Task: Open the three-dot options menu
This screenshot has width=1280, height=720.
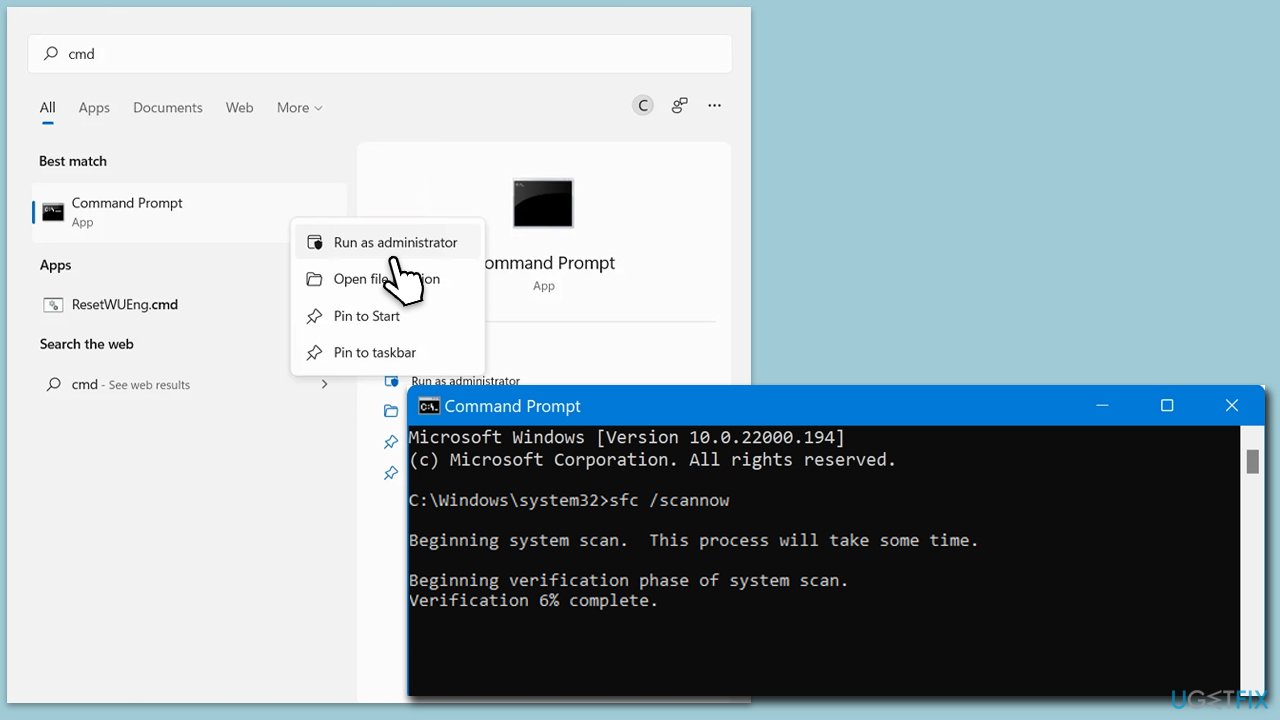Action: coord(714,105)
